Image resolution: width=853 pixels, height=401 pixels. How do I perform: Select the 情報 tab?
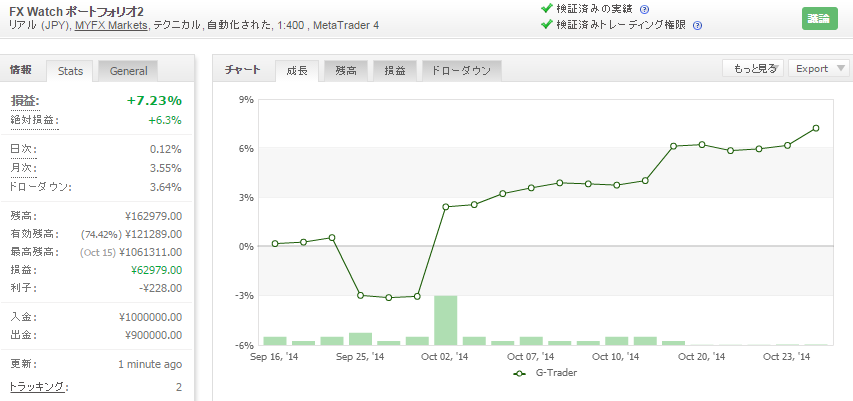pos(21,70)
